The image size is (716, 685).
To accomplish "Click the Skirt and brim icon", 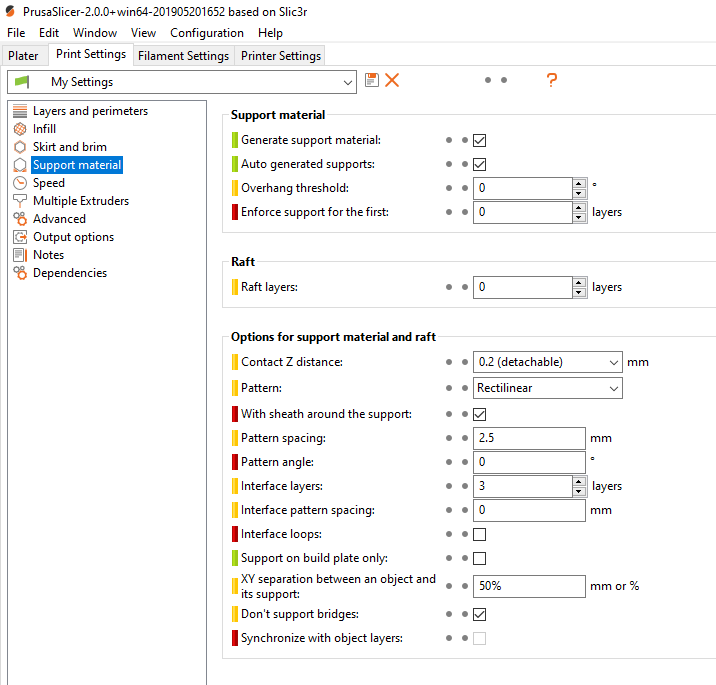I will pyautogui.click(x=20, y=147).
